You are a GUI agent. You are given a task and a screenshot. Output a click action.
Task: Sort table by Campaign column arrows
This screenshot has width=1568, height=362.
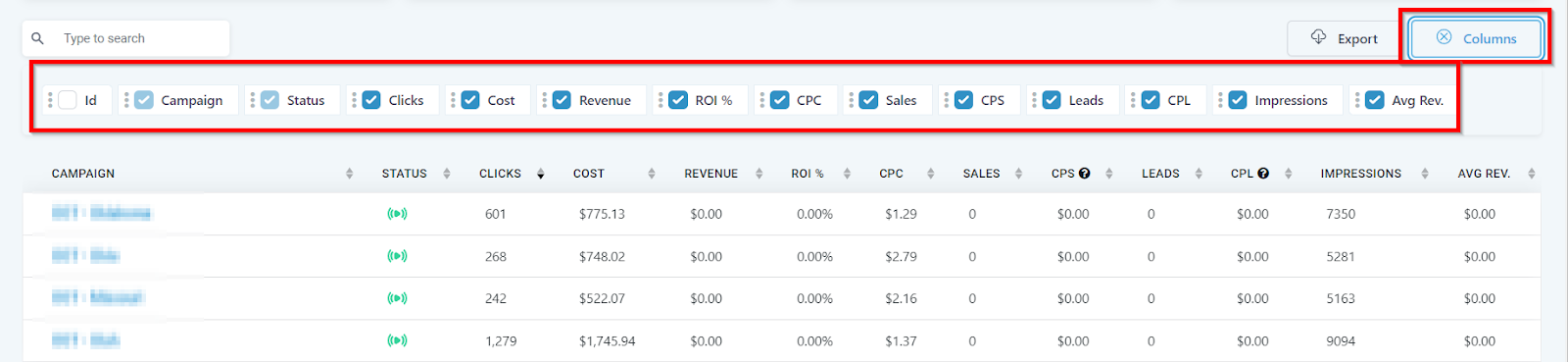349,174
